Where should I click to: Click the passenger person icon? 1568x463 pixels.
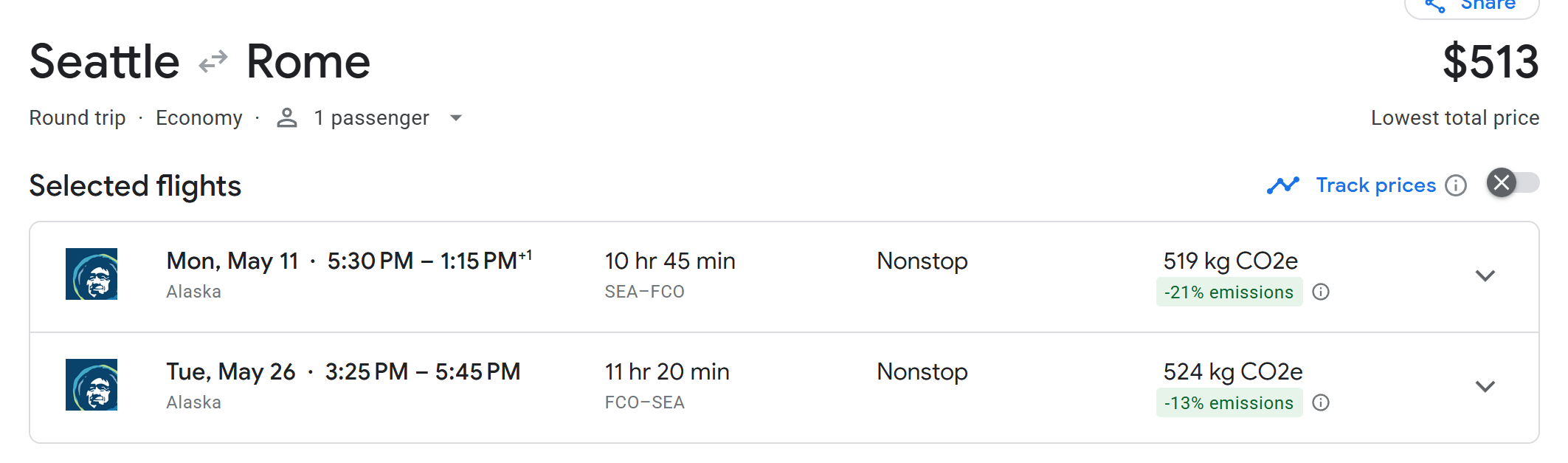[x=287, y=118]
